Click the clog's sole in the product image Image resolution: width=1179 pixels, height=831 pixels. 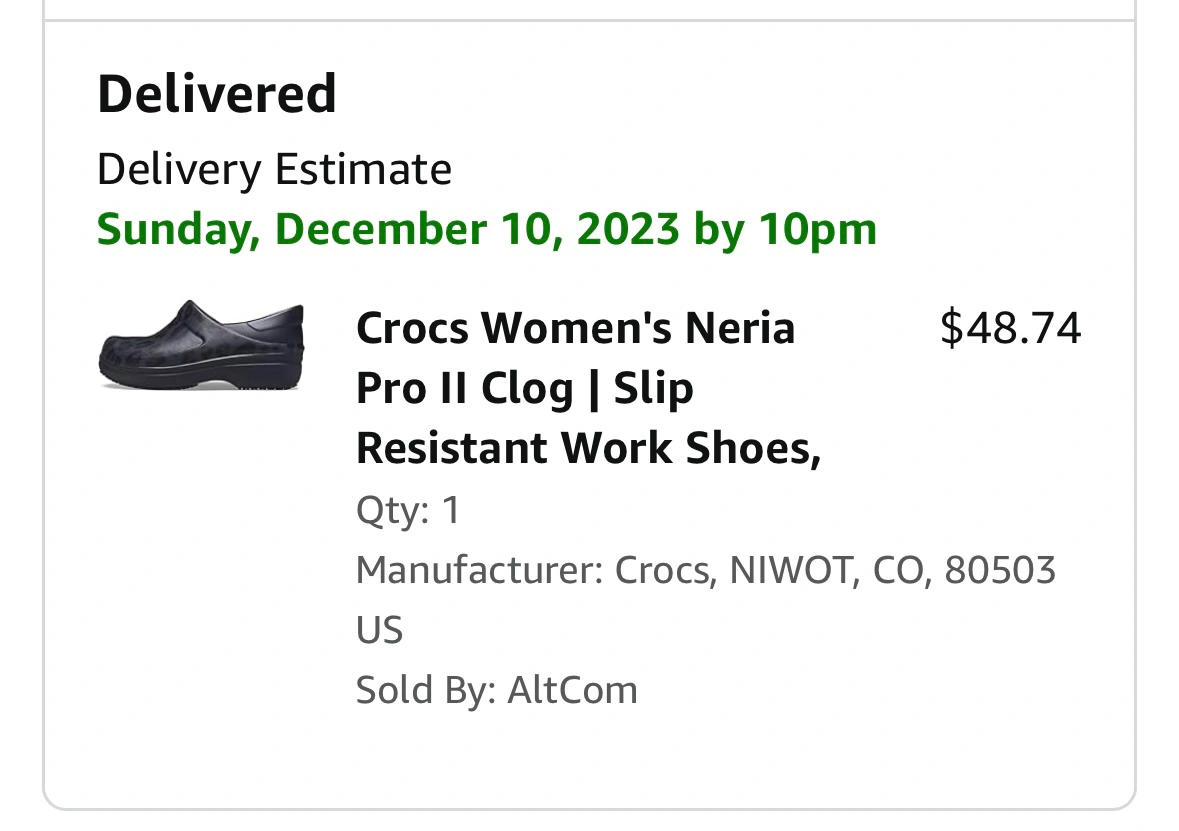(202, 380)
